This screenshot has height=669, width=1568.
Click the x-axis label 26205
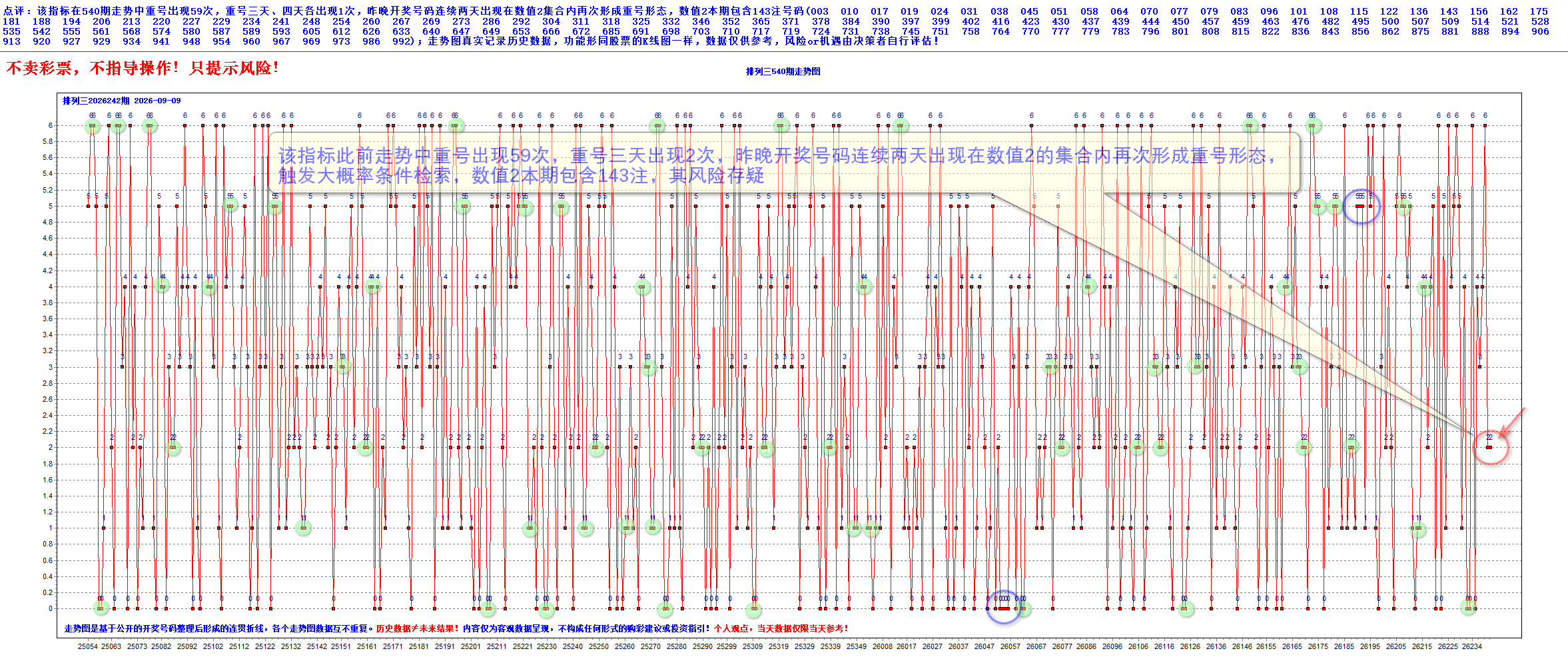1395,646
